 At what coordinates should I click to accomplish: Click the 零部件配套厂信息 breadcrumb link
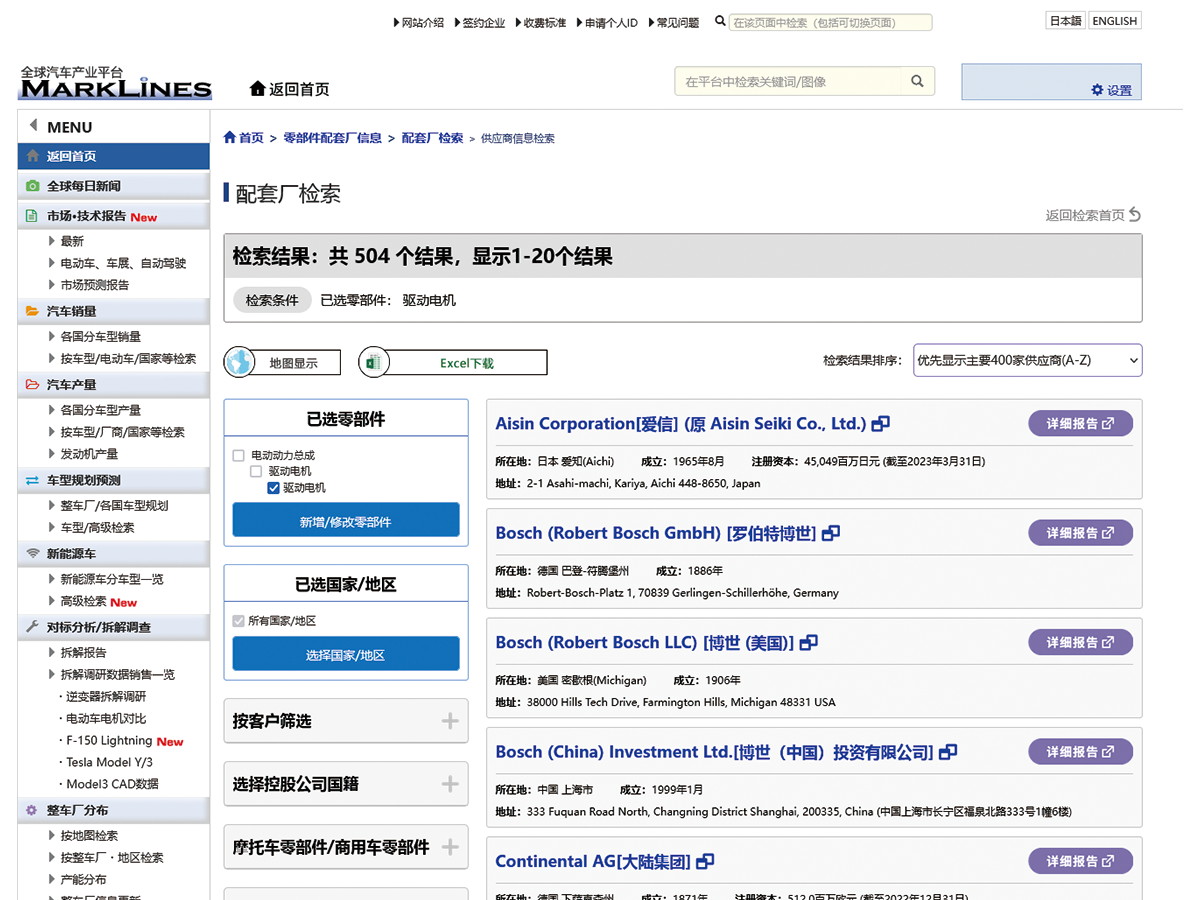tap(333, 138)
